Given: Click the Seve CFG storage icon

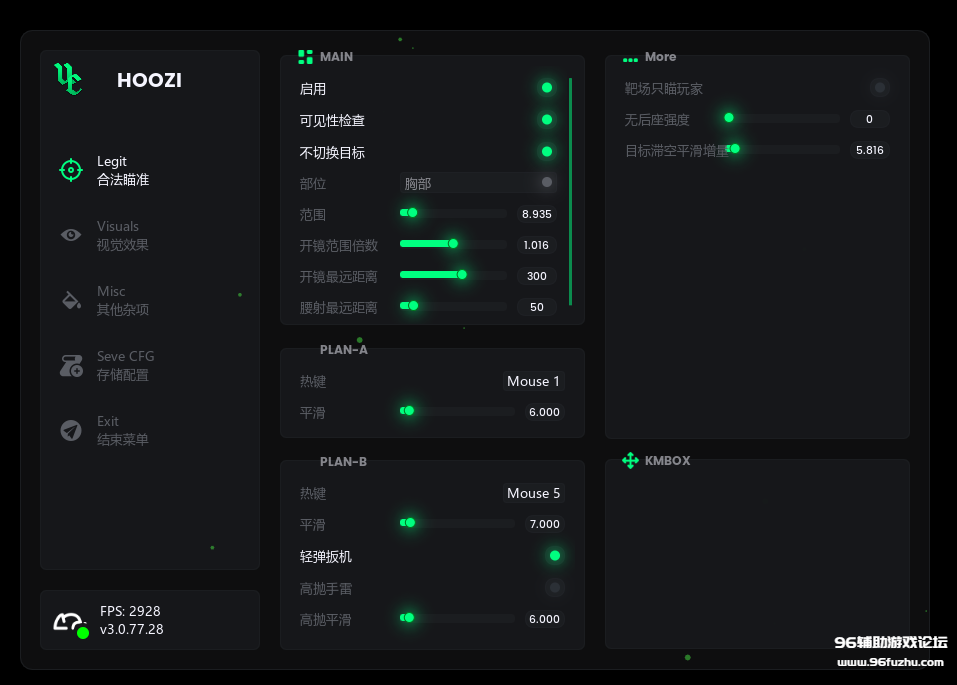Looking at the screenshot, I should click(70, 365).
